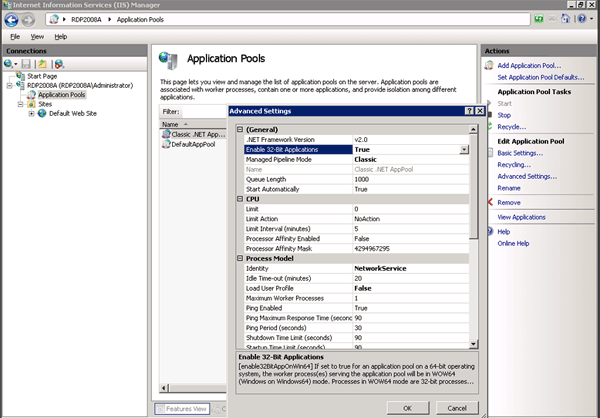
Task: Click the DefaultAppPool row icon
Action: [166, 144]
